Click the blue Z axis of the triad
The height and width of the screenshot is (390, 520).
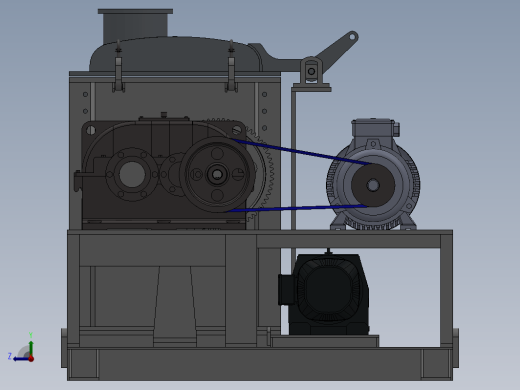click(21, 359)
